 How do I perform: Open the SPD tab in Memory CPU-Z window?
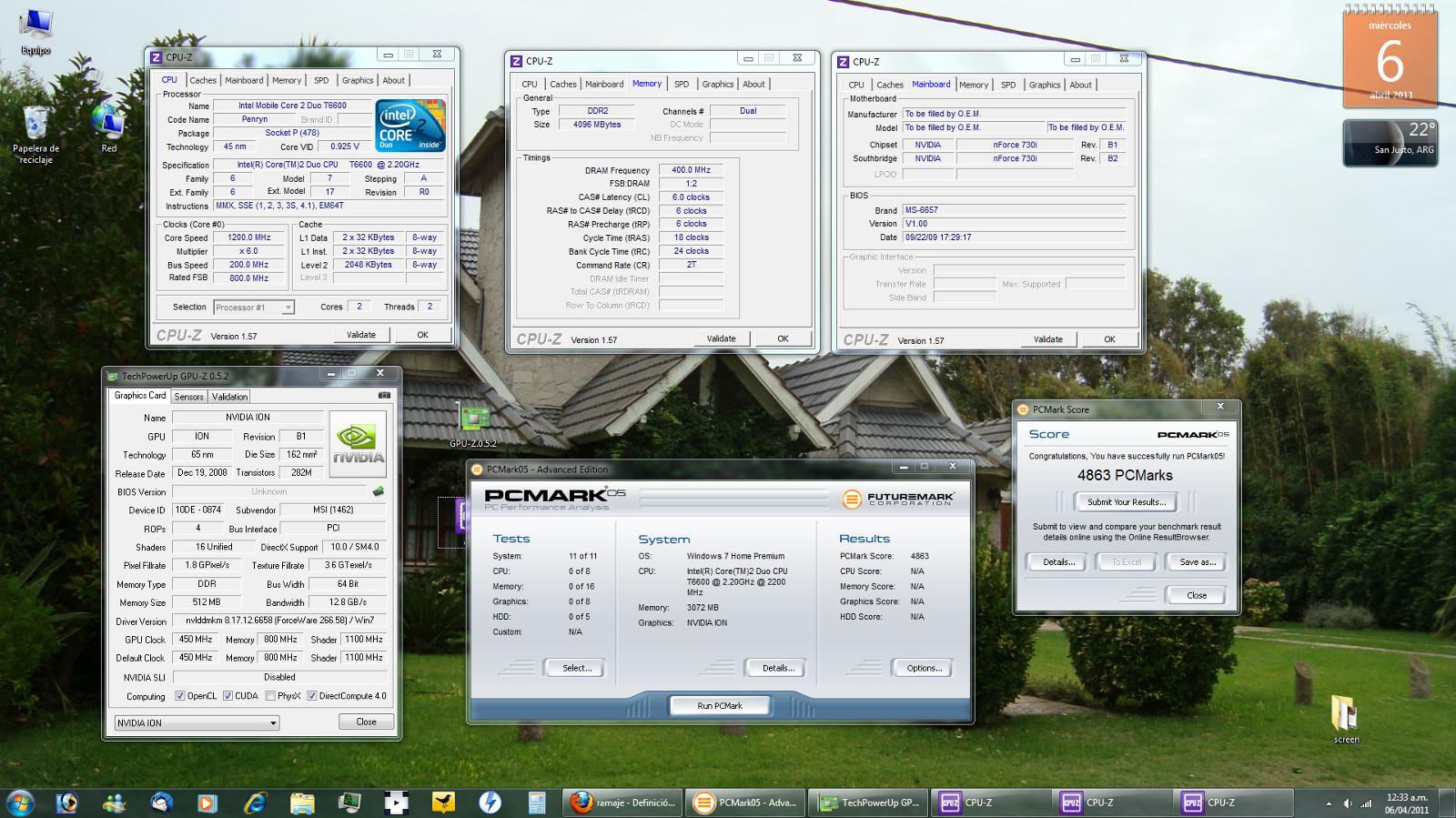682,84
